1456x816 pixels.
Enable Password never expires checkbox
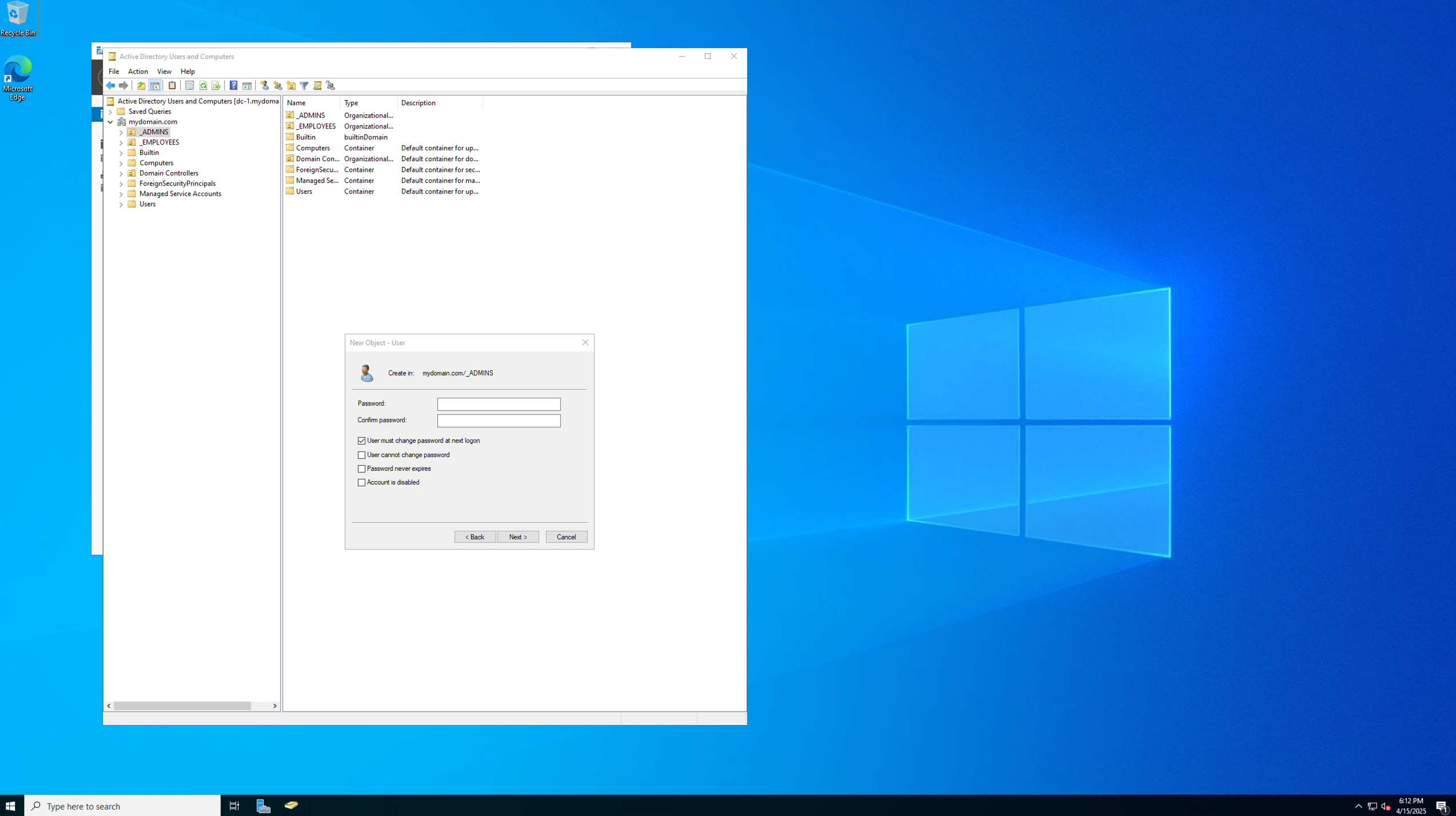point(362,469)
